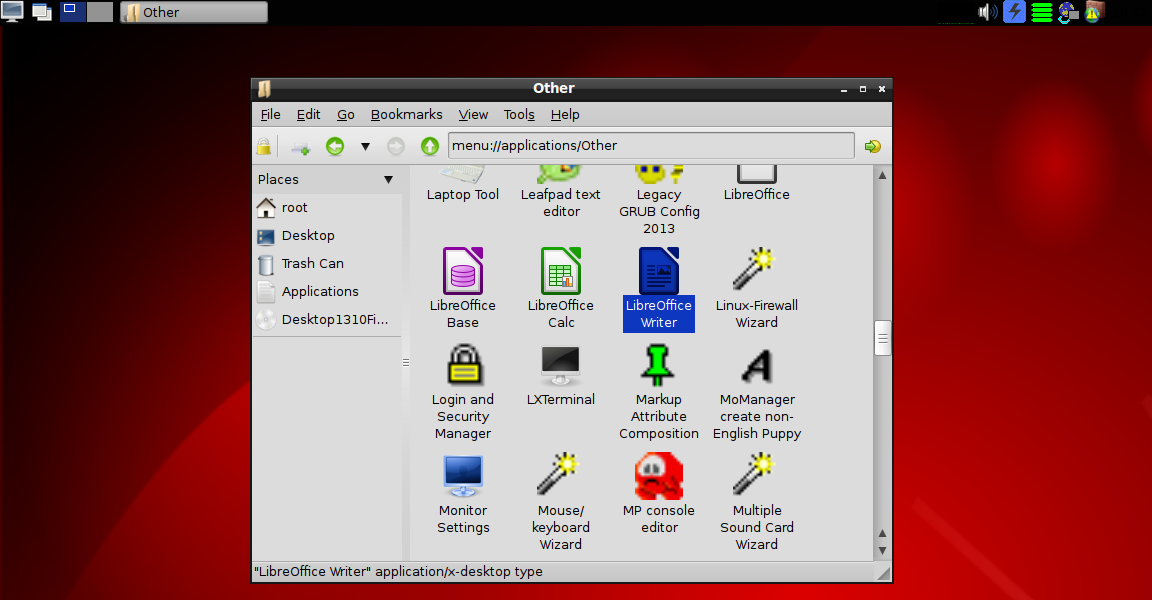This screenshot has width=1152, height=600.
Task: Click the firewall warning tray icon
Action: tap(1095, 12)
